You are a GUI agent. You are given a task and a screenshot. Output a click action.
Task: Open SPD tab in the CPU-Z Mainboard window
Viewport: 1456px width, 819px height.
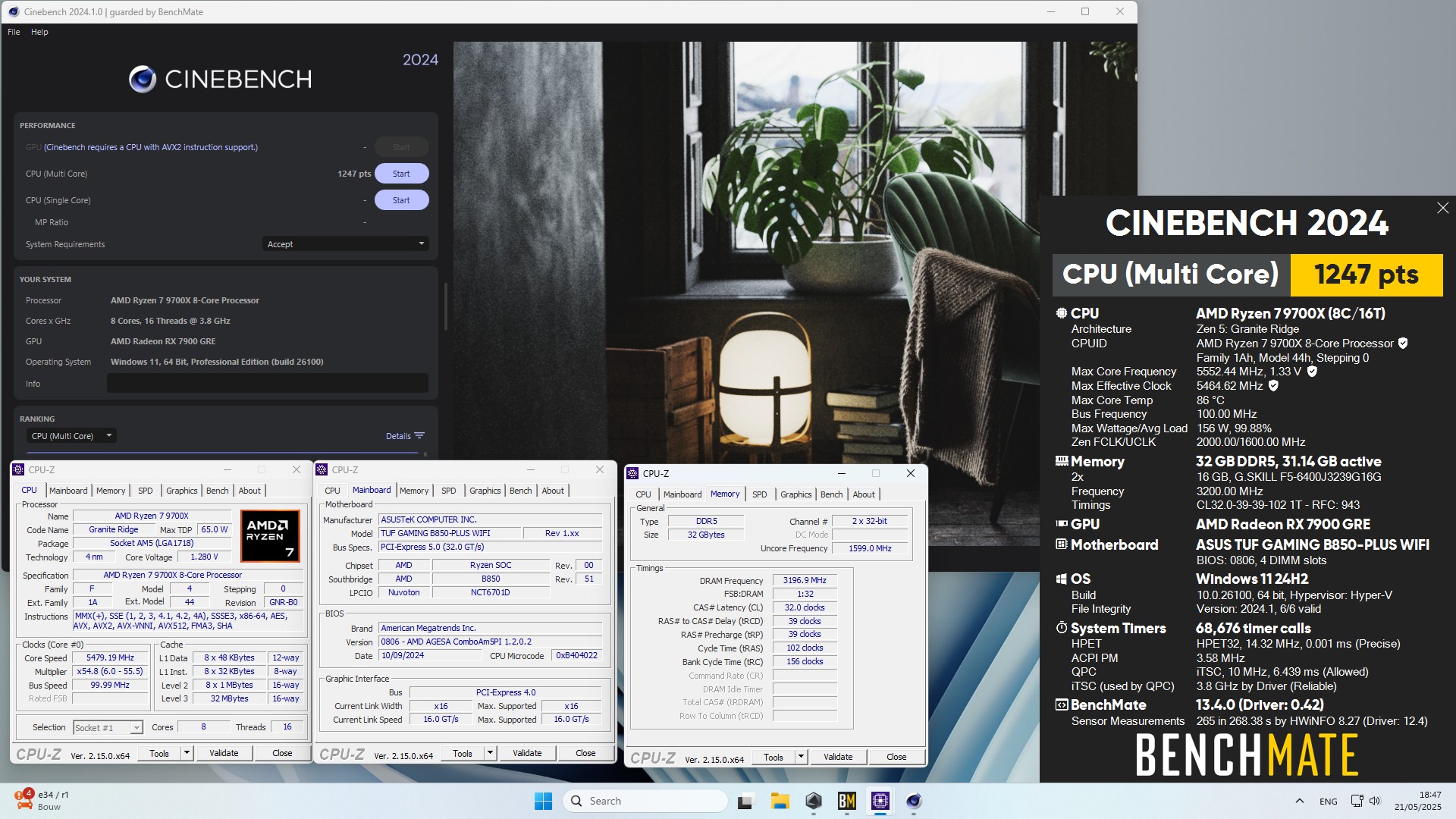point(449,491)
